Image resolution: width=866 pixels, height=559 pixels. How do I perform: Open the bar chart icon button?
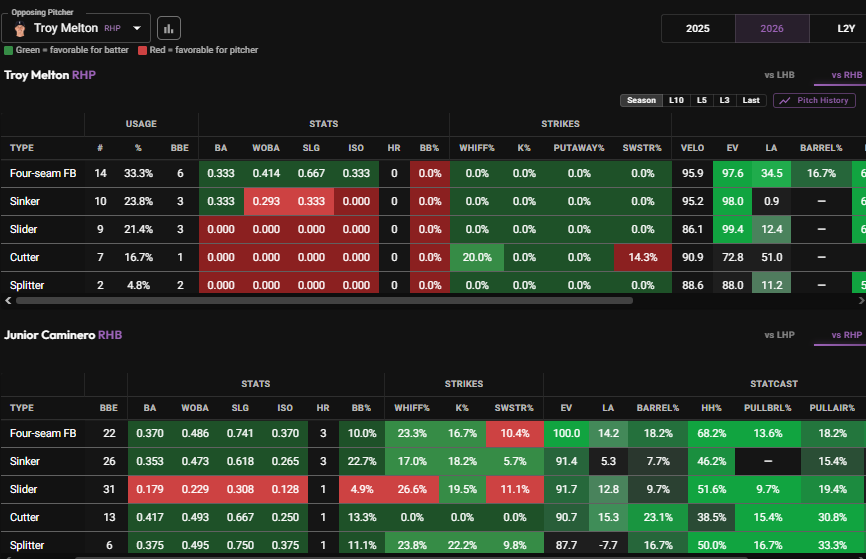point(169,28)
